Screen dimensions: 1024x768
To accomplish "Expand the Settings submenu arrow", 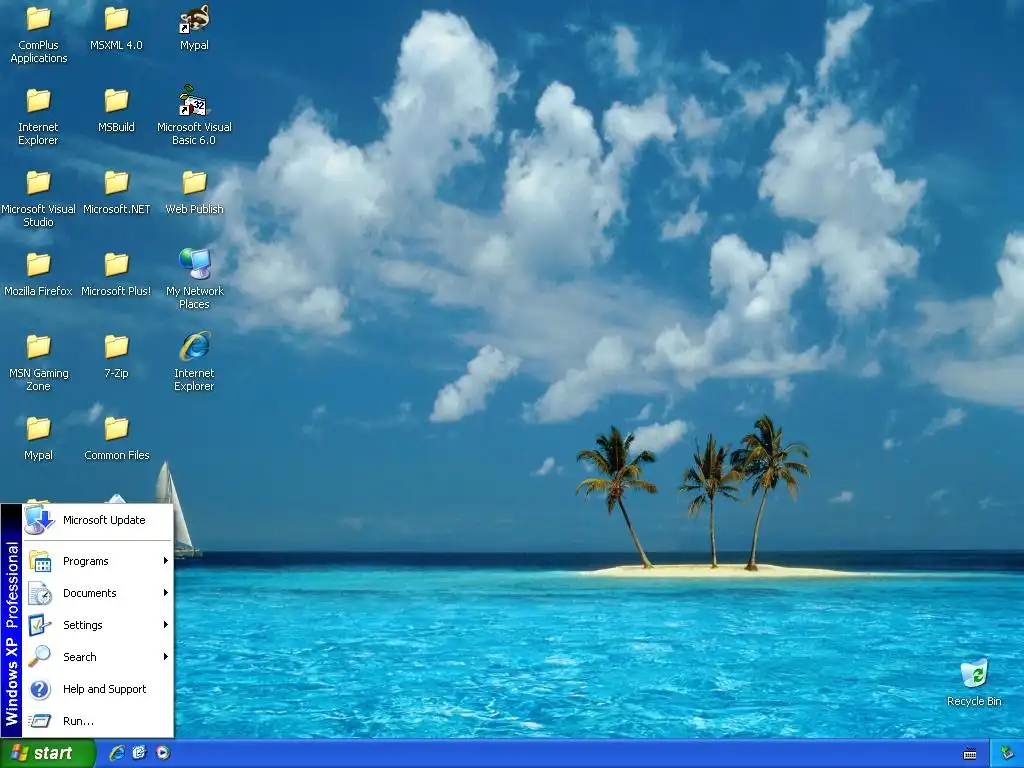I will click(166, 625).
